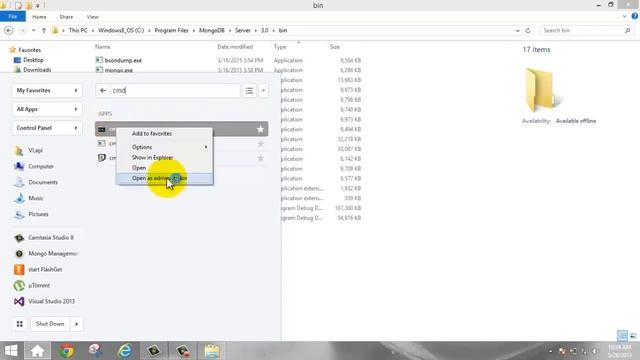Sort by Date modified column header
Image resolution: width=640 pixels, height=360 pixels.
point(235,47)
